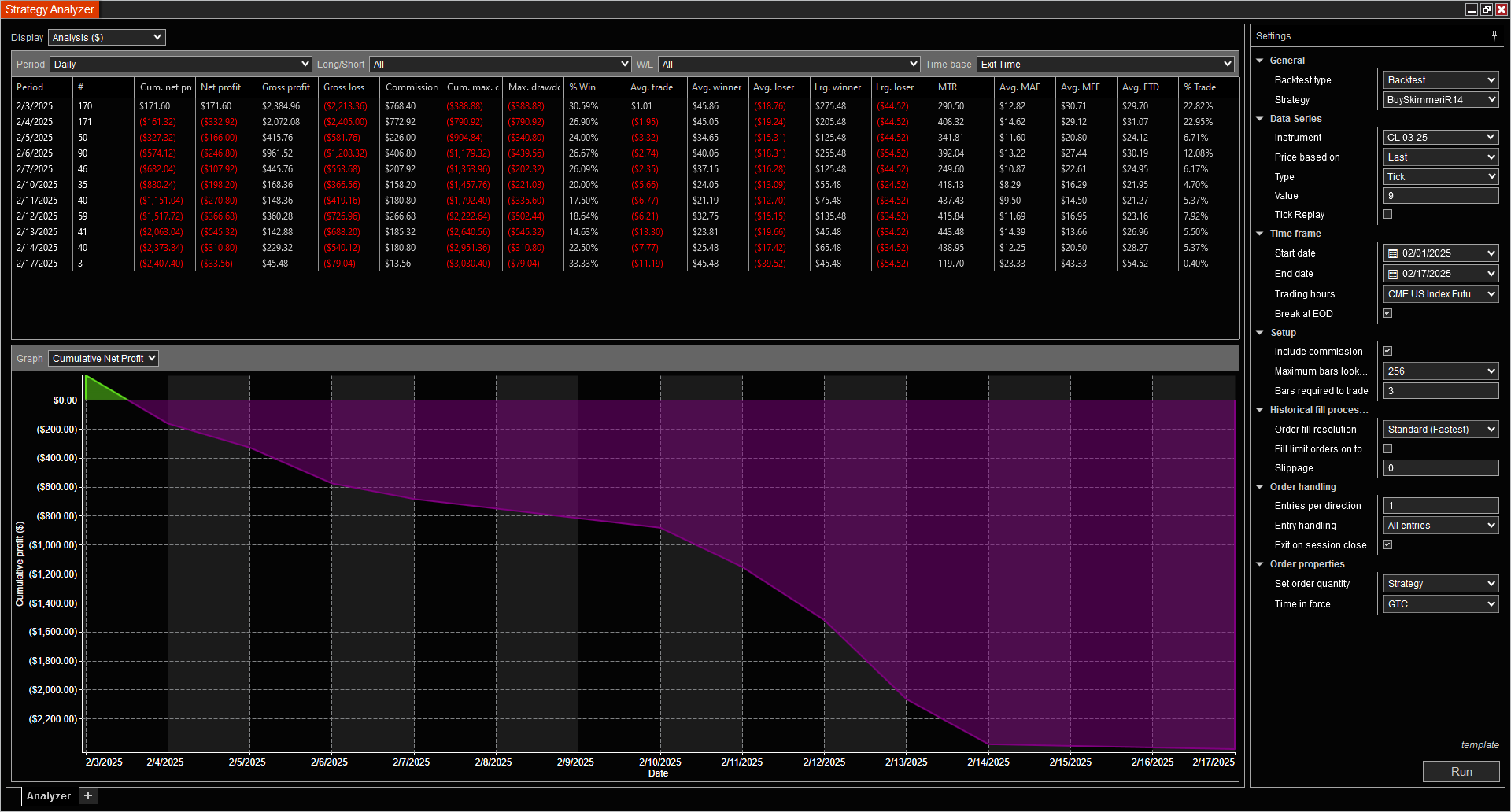This screenshot has height=812, width=1511.
Task: Select the 2/3/2025 period row
Action: 626,106
